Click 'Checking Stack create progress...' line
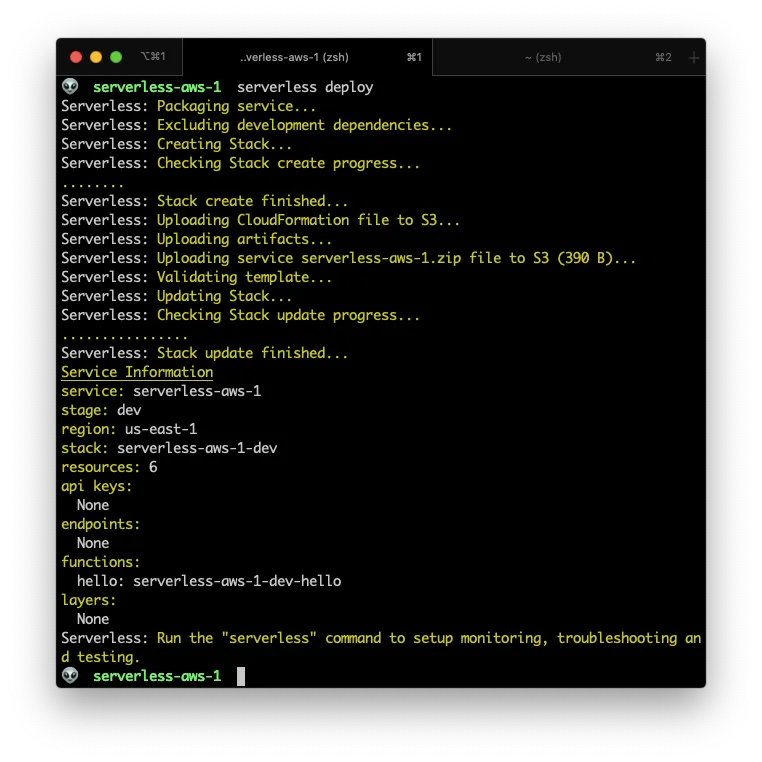The width and height of the screenshot is (762, 762). (x=241, y=163)
